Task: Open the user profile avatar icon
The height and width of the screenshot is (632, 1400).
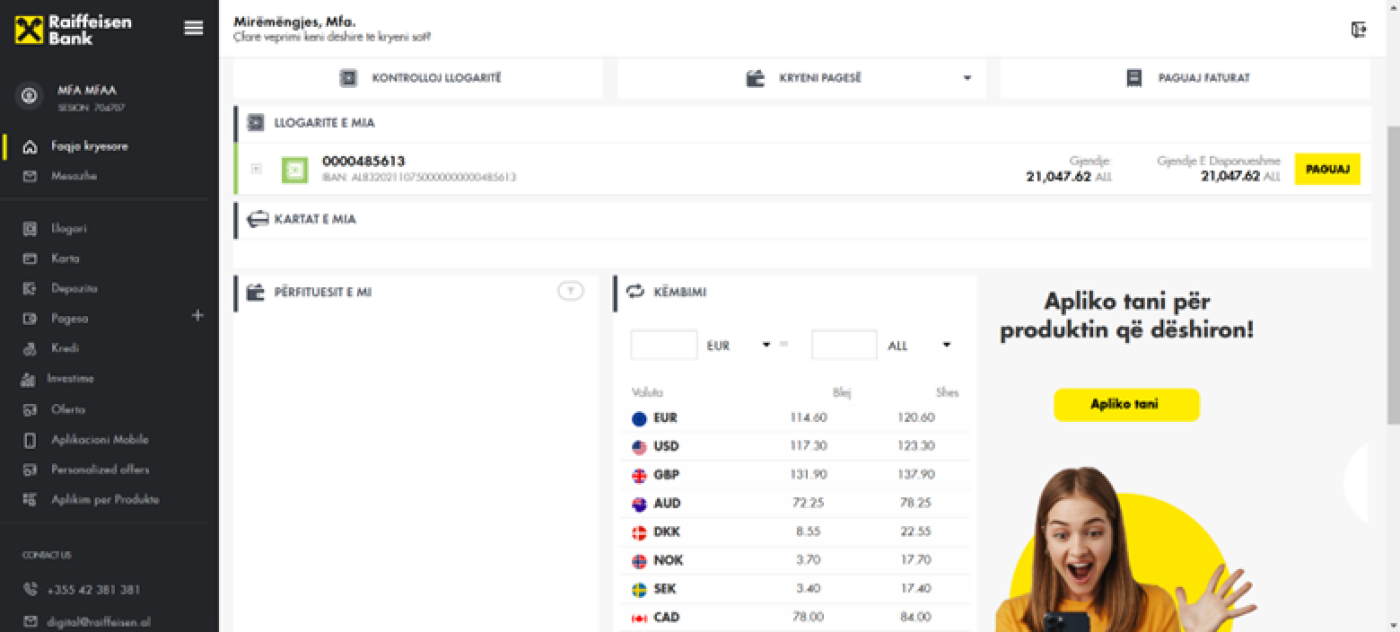Action: [x=29, y=96]
